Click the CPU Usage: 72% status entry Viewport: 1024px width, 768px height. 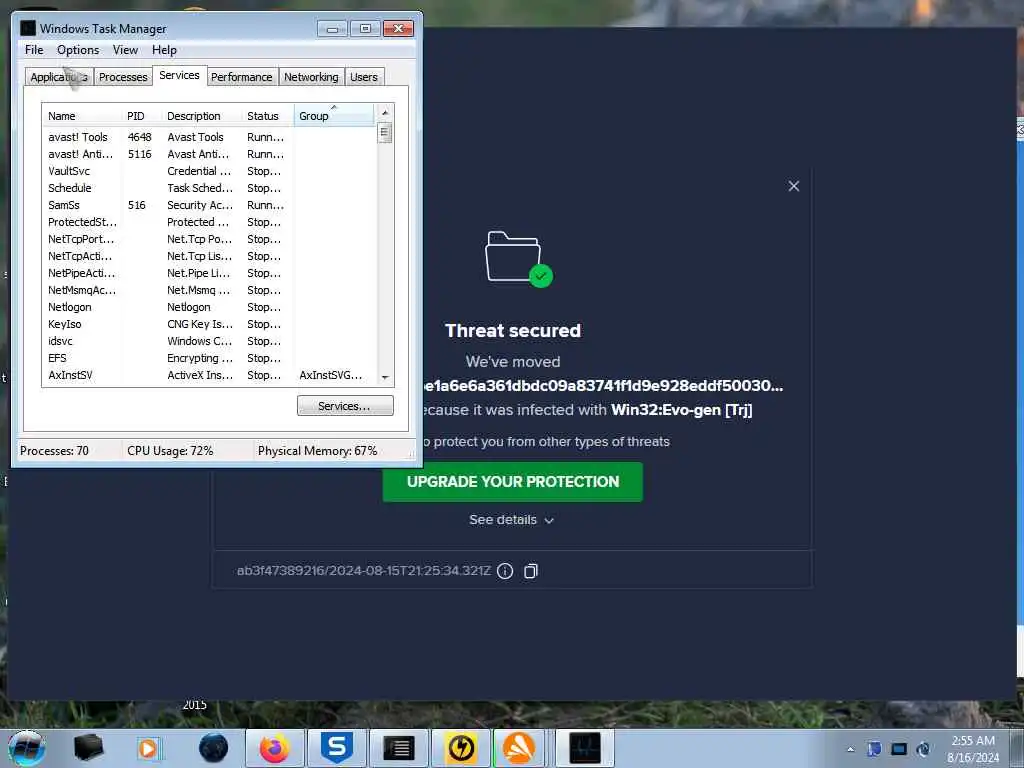click(x=170, y=451)
